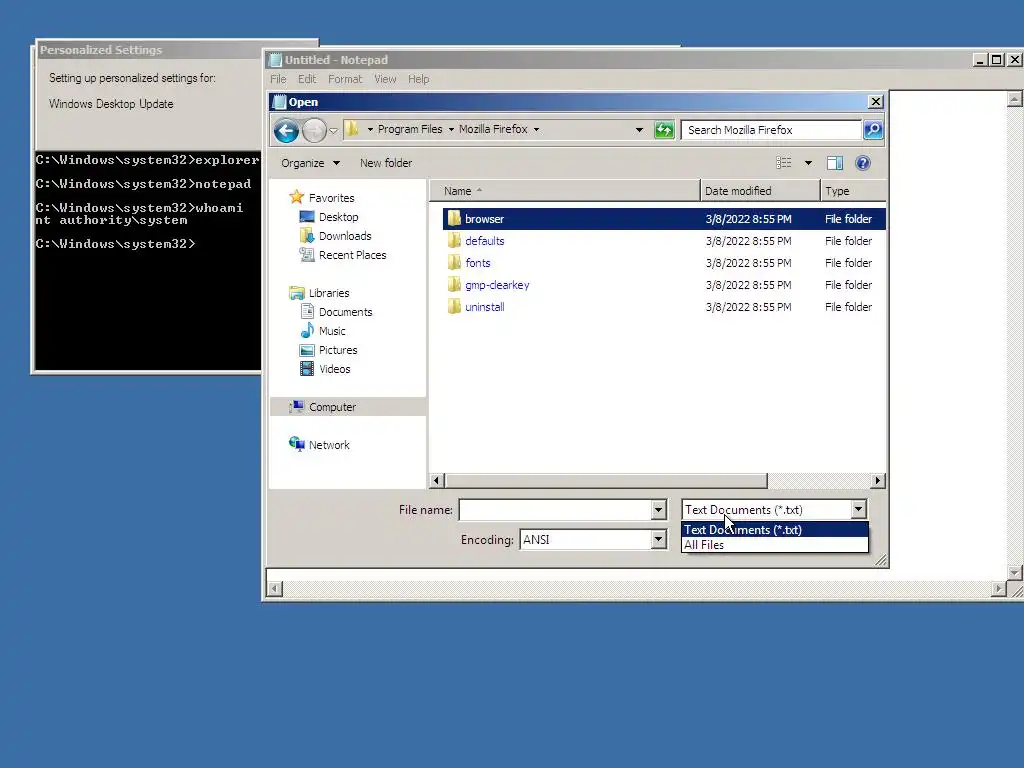The height and width of the screenshot is (768, 1024).
Task: Sort by the Name column header
Action: click(565, 191)
